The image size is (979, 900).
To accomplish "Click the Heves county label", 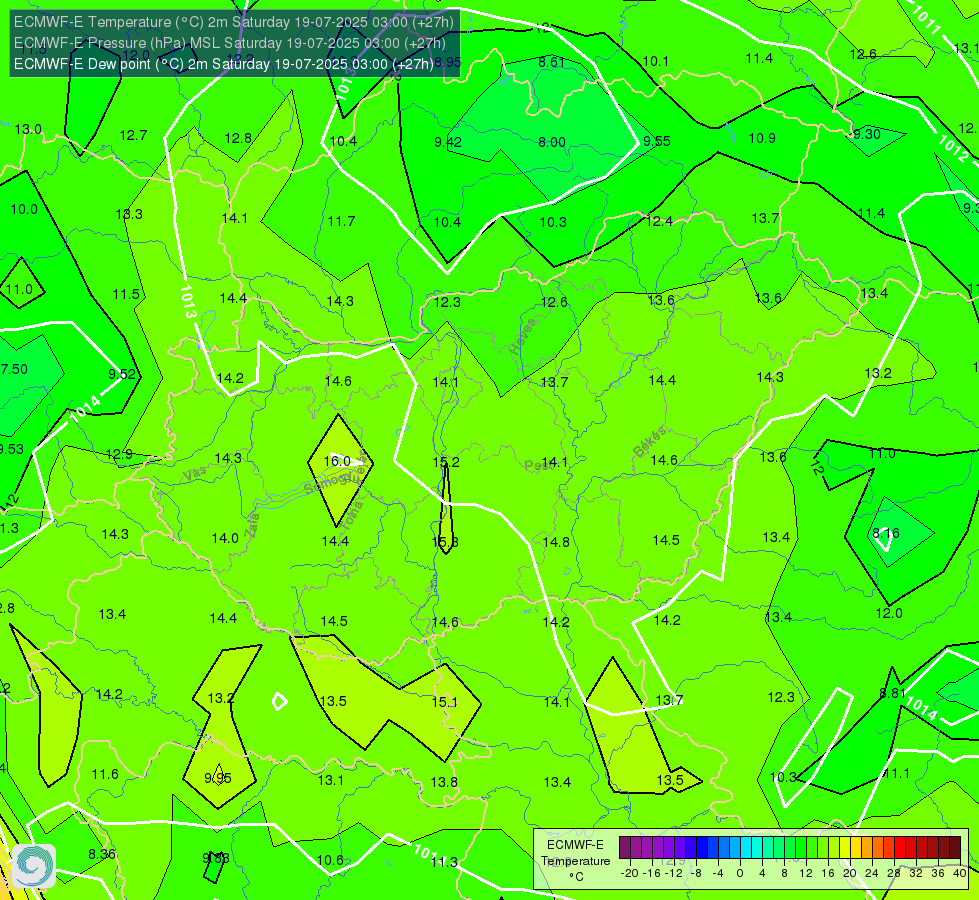I will [523, 336].
